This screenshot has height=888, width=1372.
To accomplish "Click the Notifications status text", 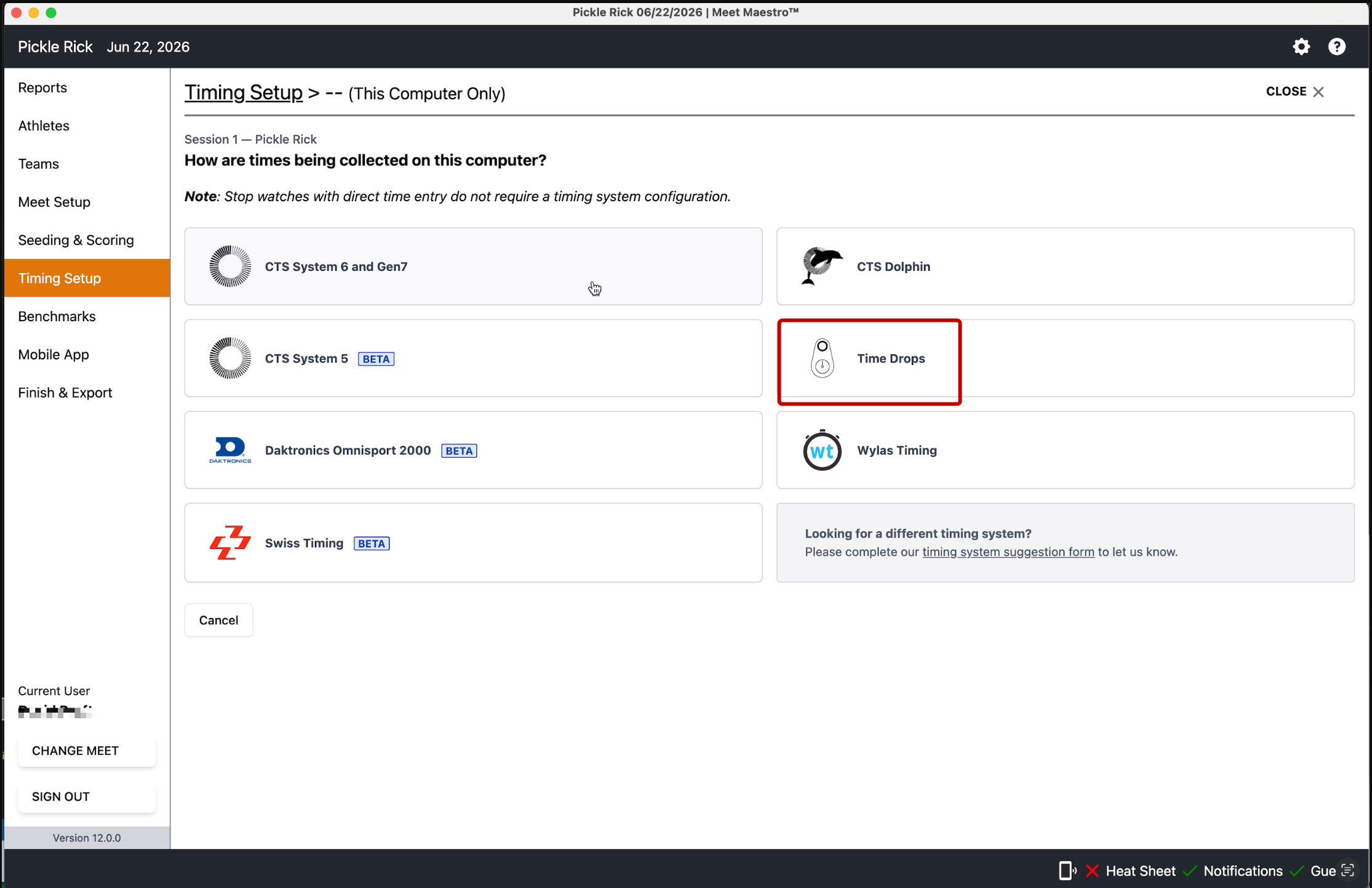I will (x=1243, y=871).
